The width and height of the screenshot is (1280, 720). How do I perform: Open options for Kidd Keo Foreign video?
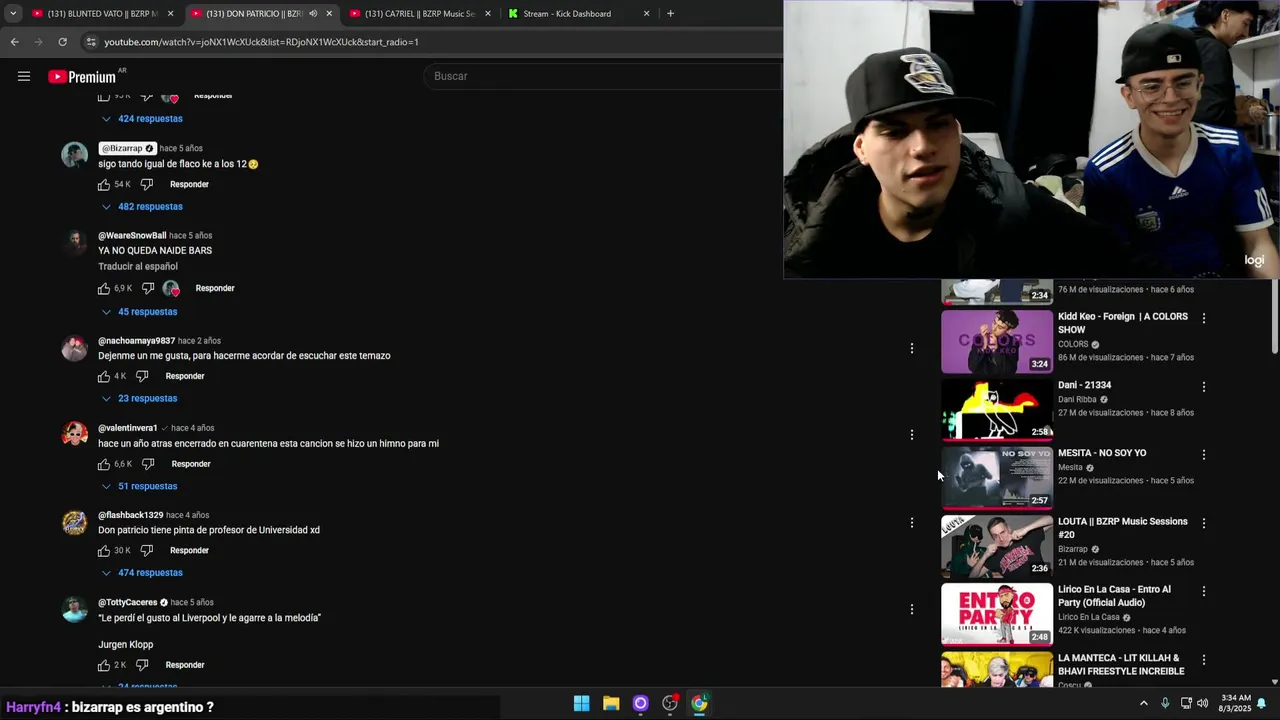click(1203, 318)
